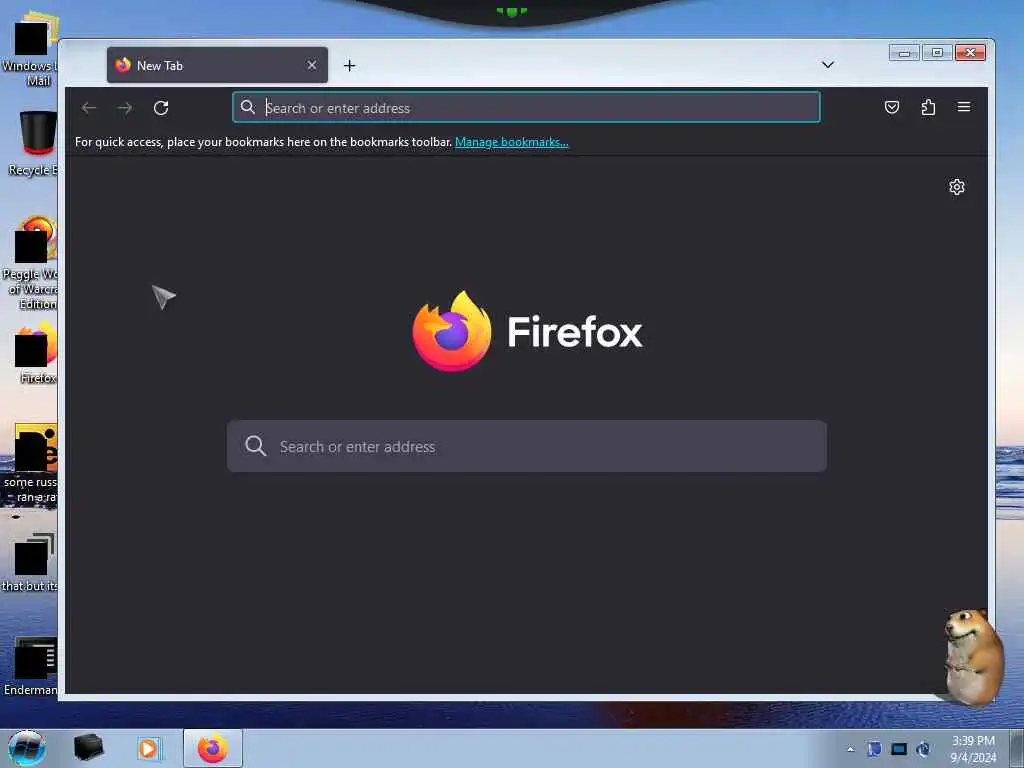
Task: Focus the top address bar field
Action: pyautogui.click(x=526, y=107)
